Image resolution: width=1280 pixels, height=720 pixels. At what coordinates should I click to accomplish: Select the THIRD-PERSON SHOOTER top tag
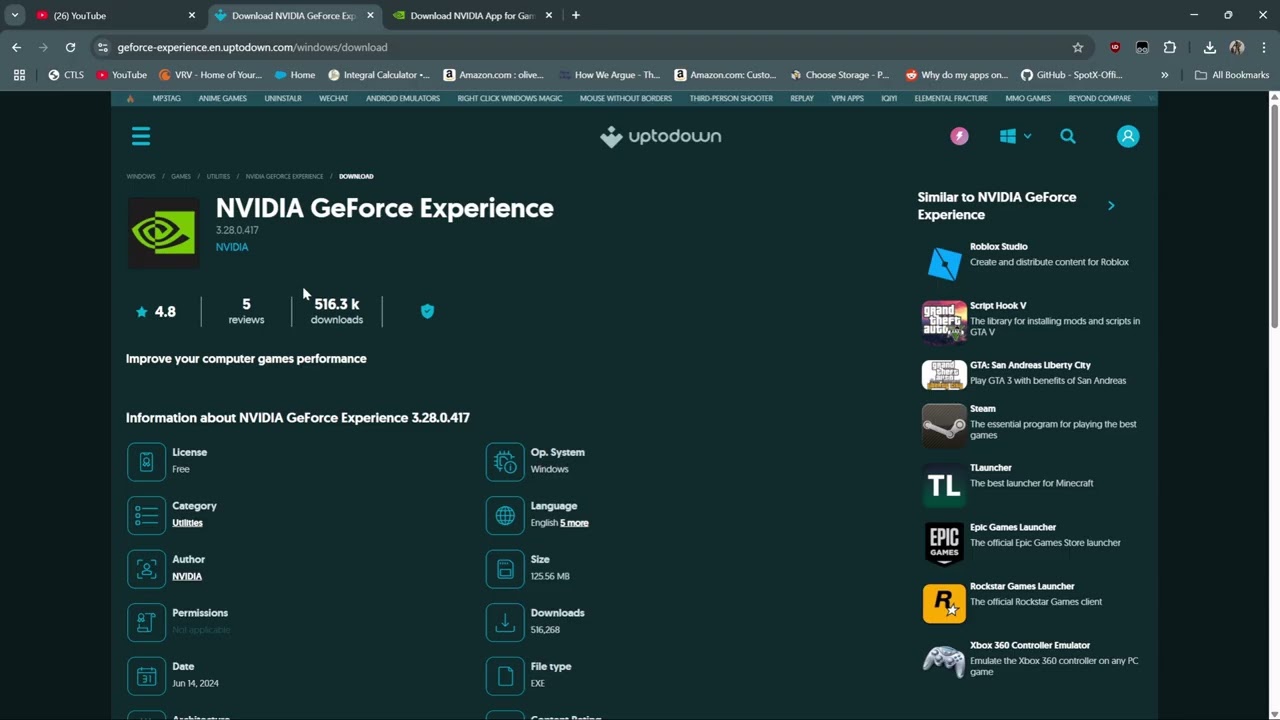[x=731, y=99]
